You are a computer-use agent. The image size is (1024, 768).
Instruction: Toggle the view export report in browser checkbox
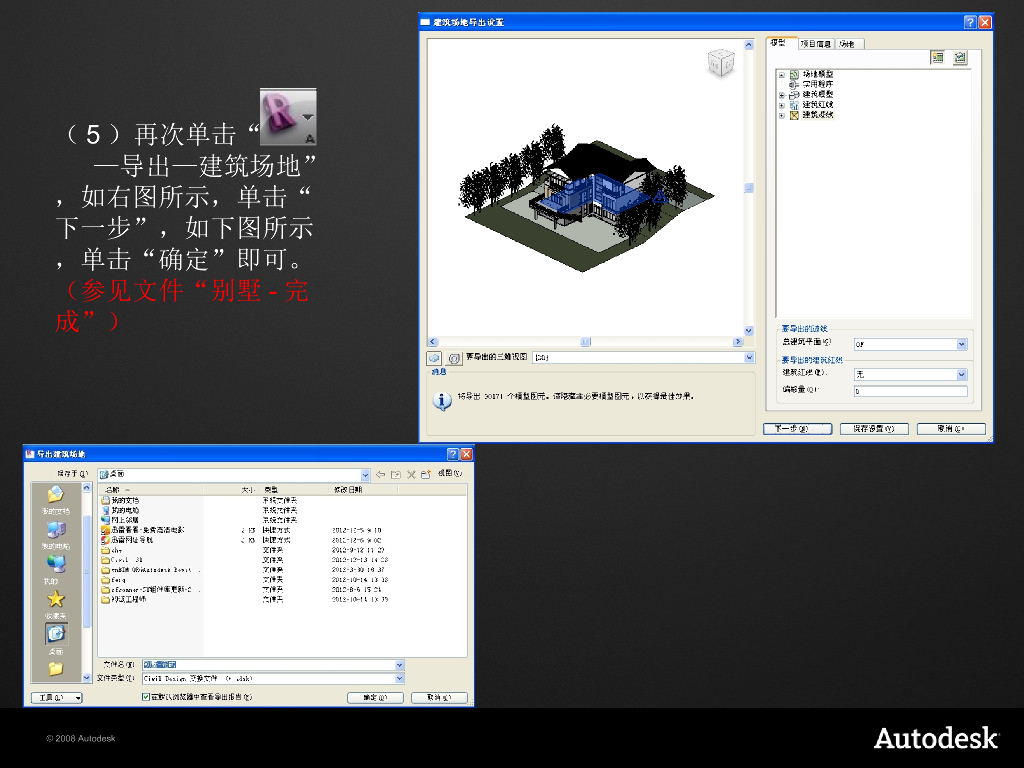pos(146,697)
